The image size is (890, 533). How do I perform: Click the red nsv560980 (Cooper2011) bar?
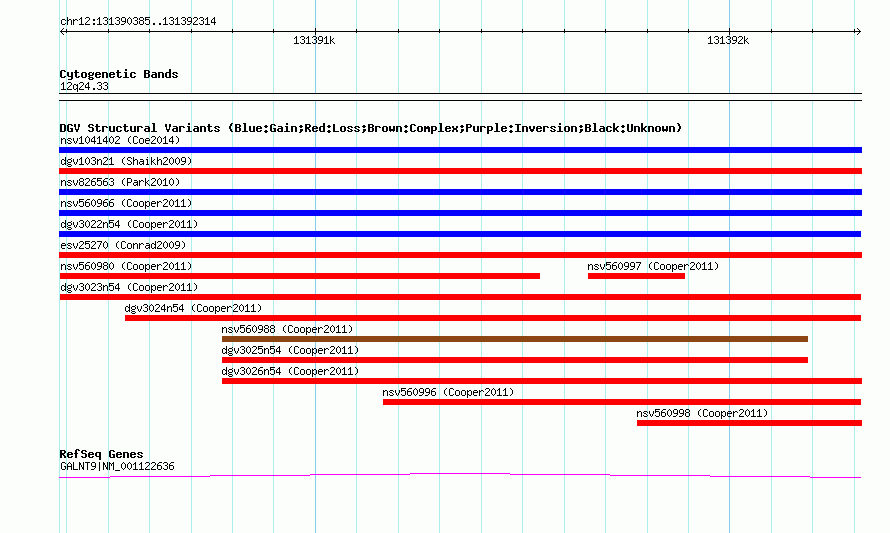click(300, 276)
